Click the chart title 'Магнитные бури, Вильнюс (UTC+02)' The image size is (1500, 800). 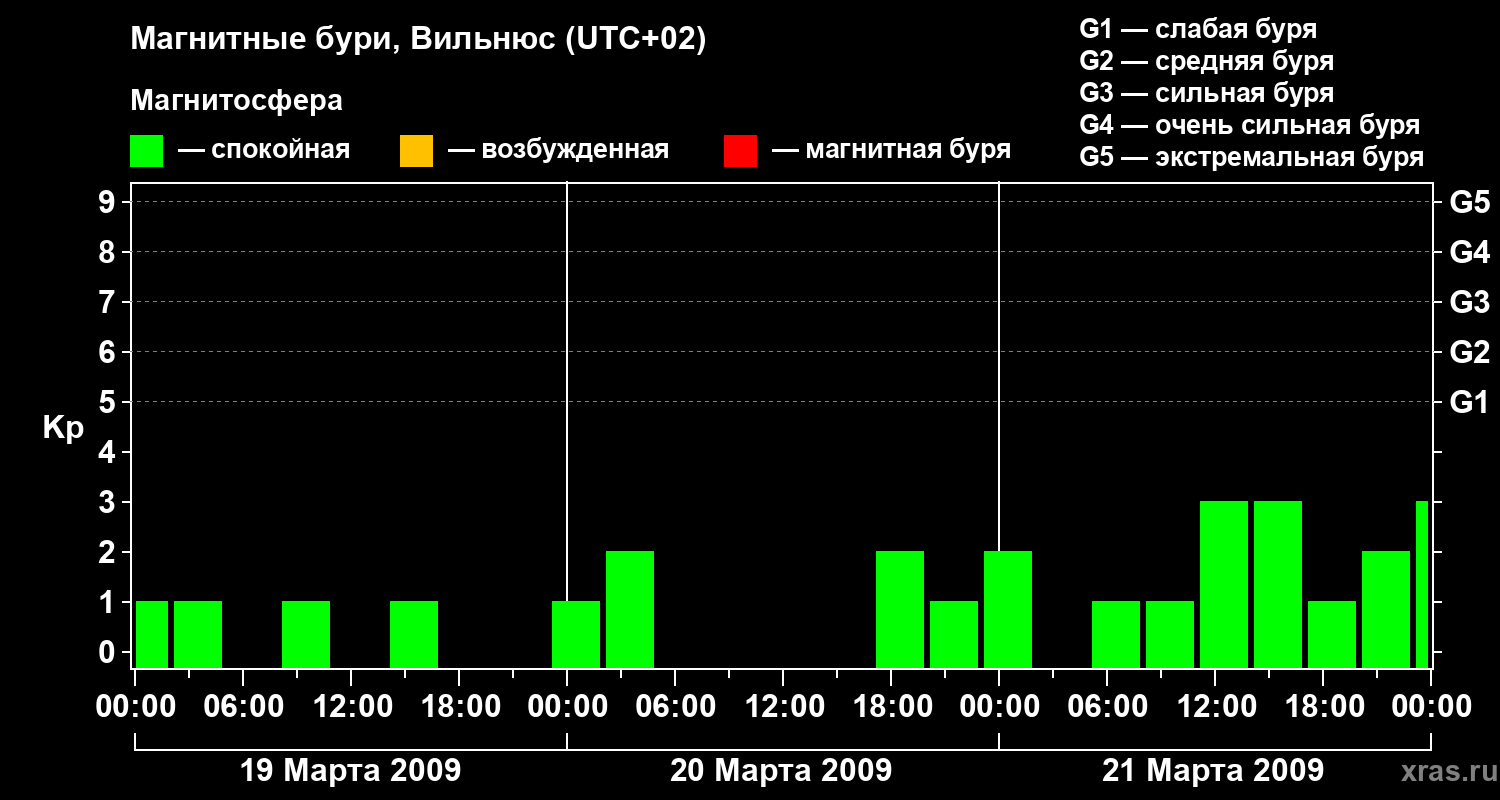tap(419, 40)
